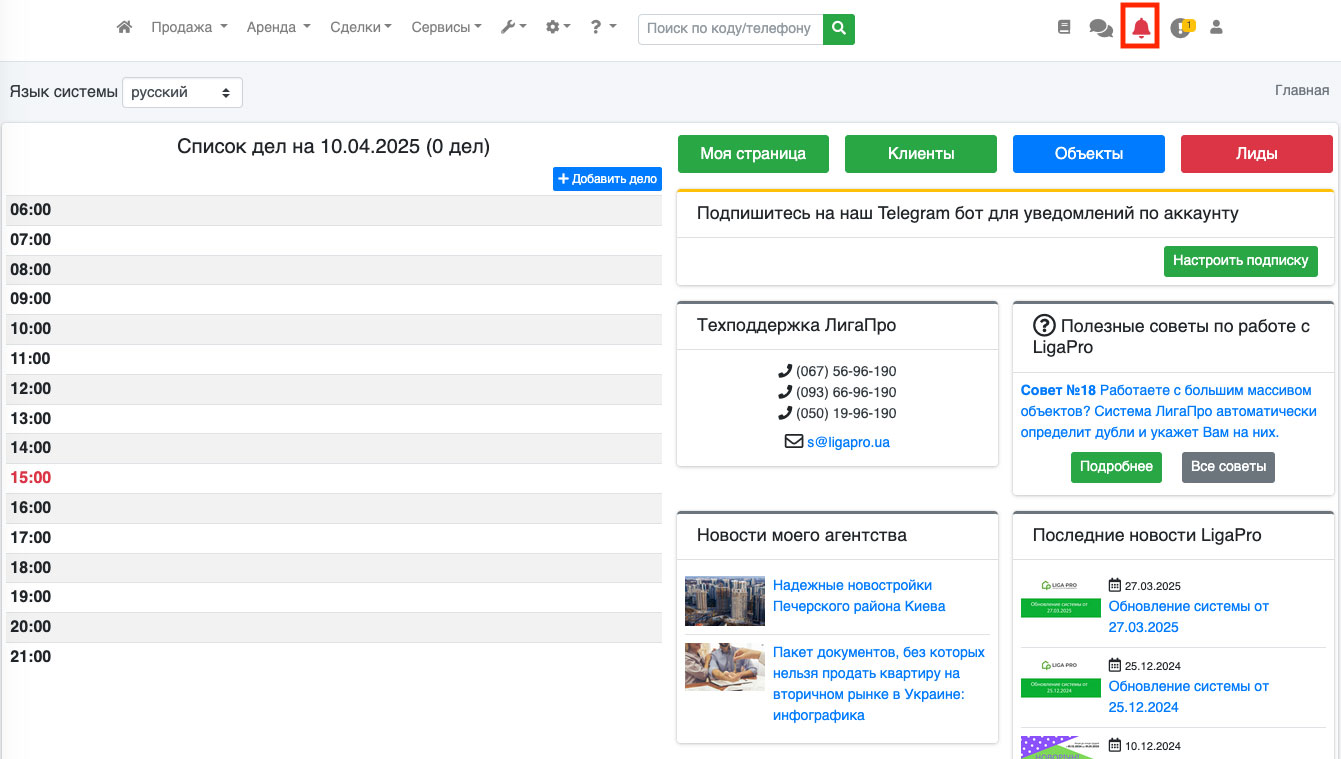Open the Аренда menu

278,28
